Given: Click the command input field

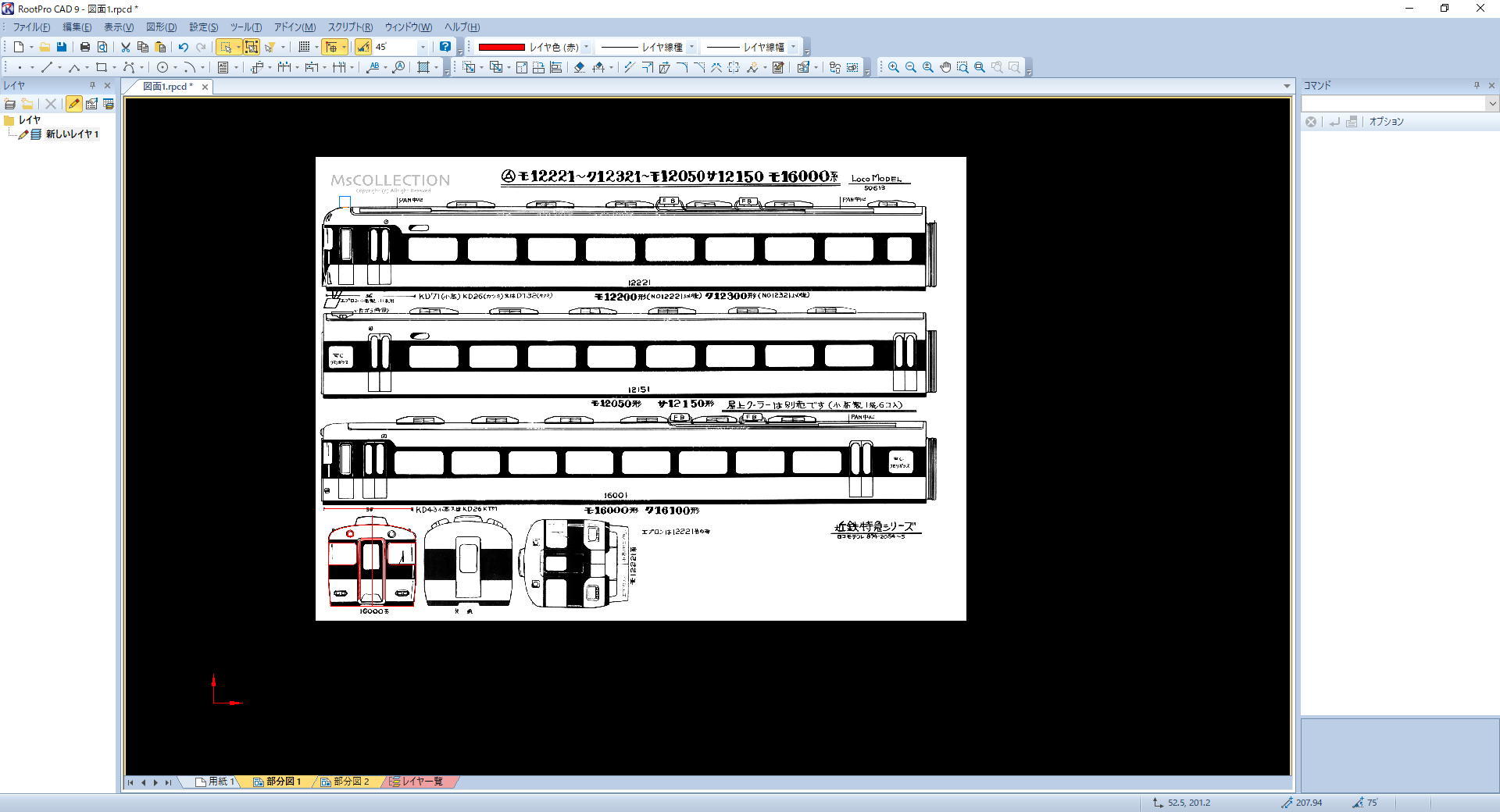Looking at the screenshot, I should click(1393, 104).
